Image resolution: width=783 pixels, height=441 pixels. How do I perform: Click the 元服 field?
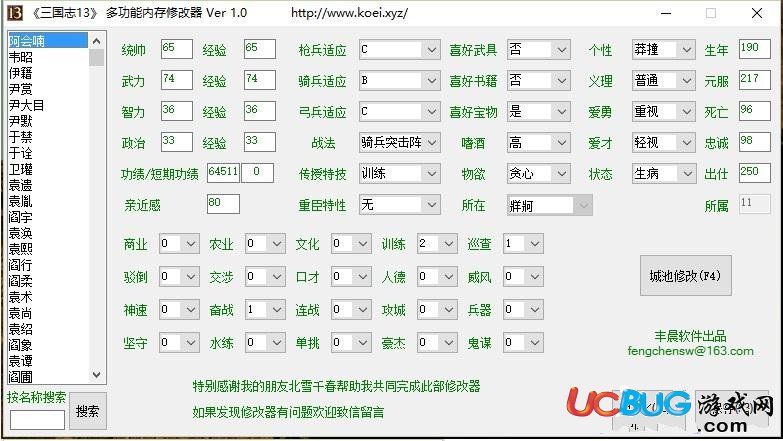point(754,80)
